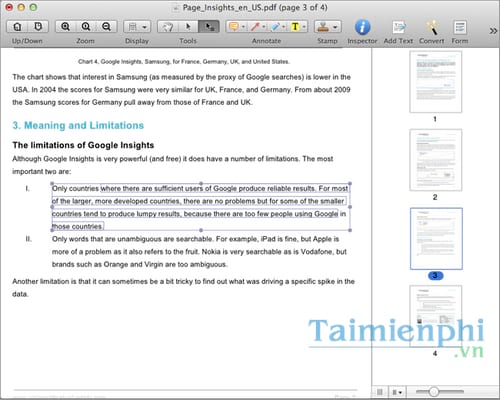The width and height of the screenshot is (500, 400).
Task: Click heading '3. Meaning and Limitations'
Action: tap(78, 125)
